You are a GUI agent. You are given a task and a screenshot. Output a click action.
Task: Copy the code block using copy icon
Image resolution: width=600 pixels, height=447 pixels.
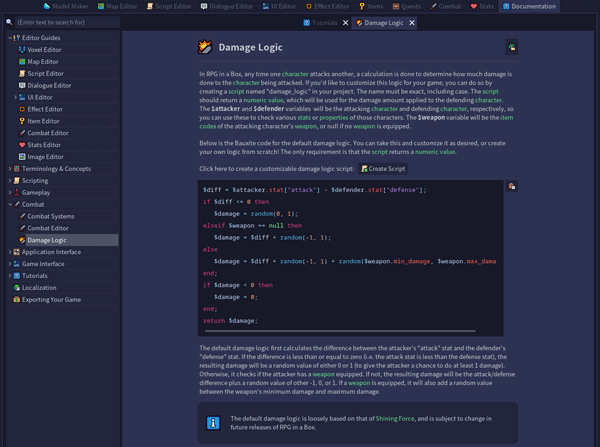[512, 186]
